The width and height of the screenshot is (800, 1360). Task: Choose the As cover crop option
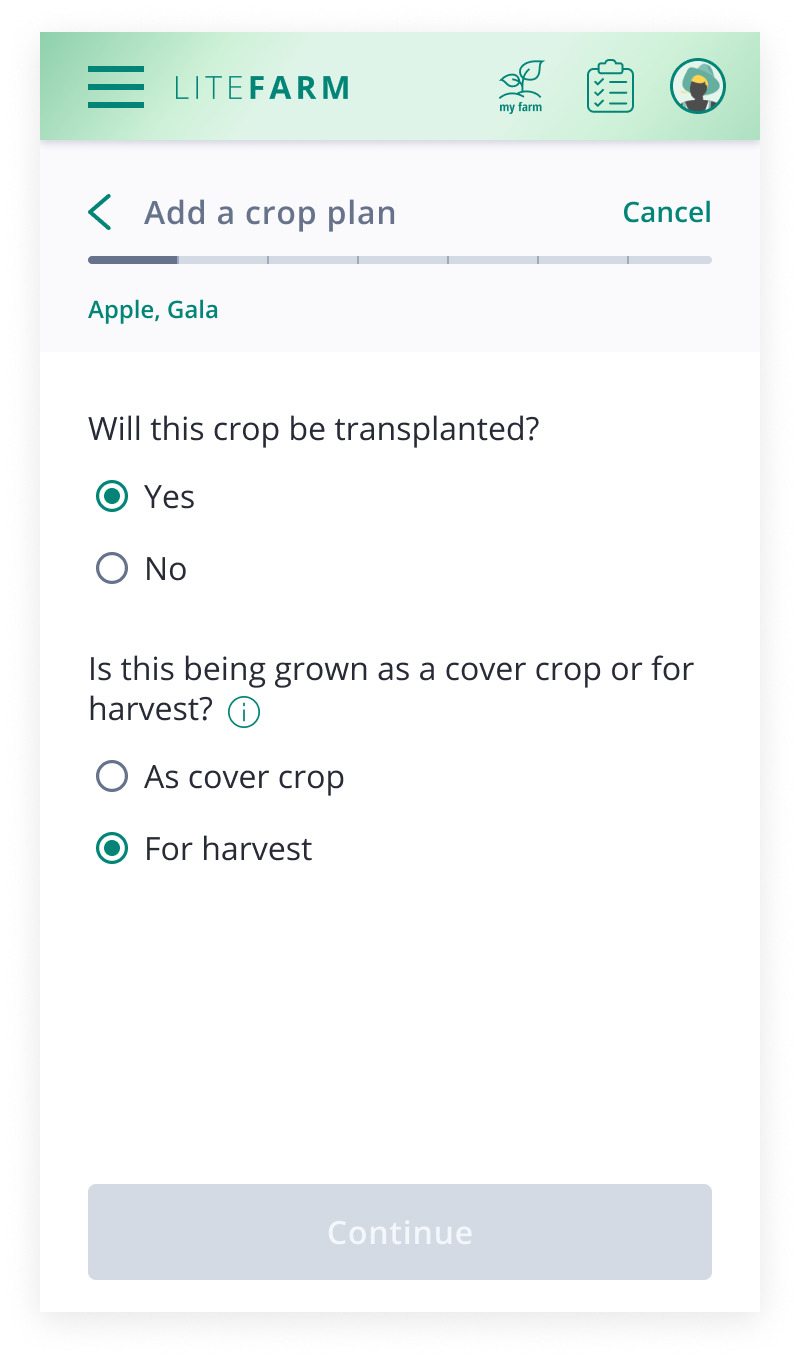click(112, 777)
